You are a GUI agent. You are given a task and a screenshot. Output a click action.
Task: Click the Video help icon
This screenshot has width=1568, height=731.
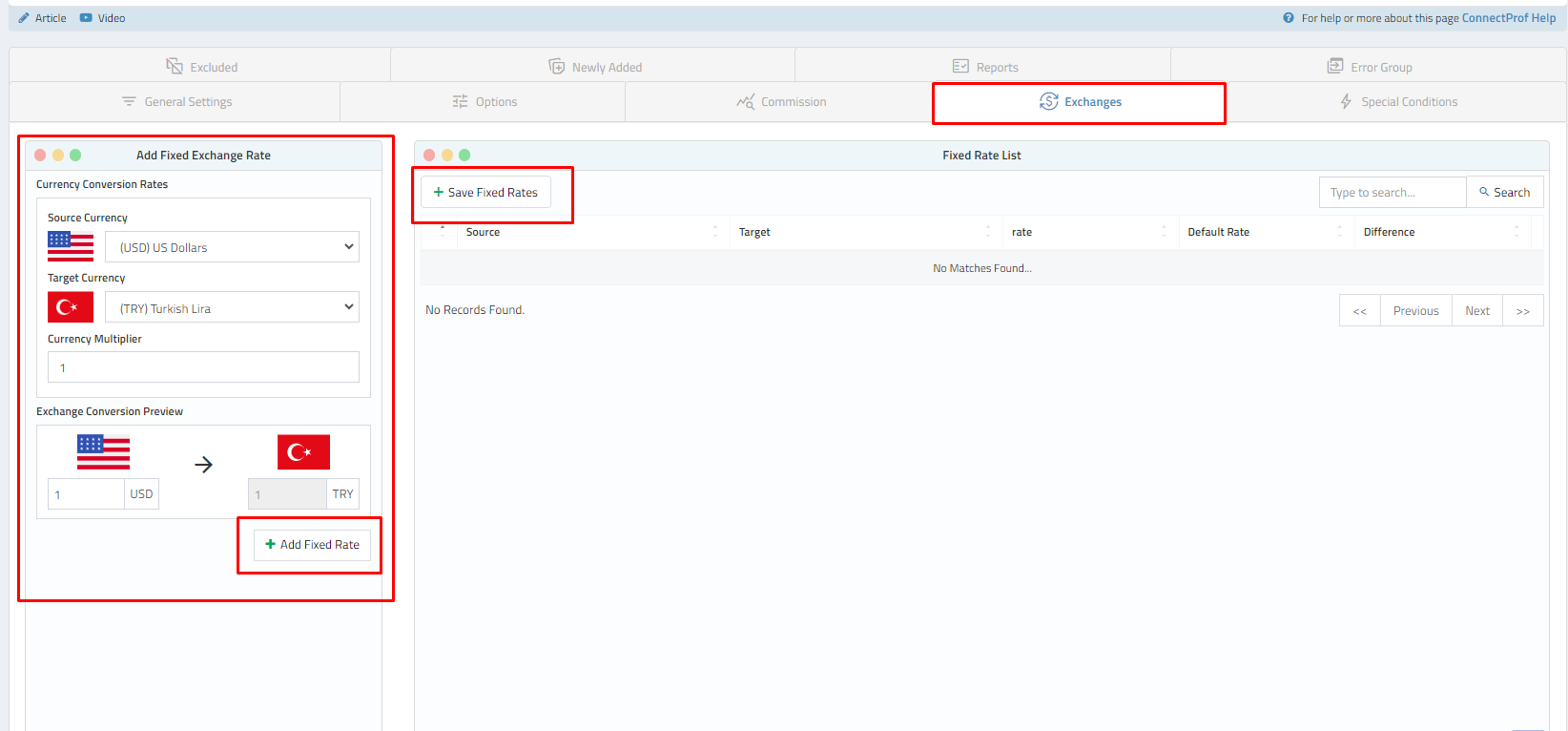pos(86,18)
